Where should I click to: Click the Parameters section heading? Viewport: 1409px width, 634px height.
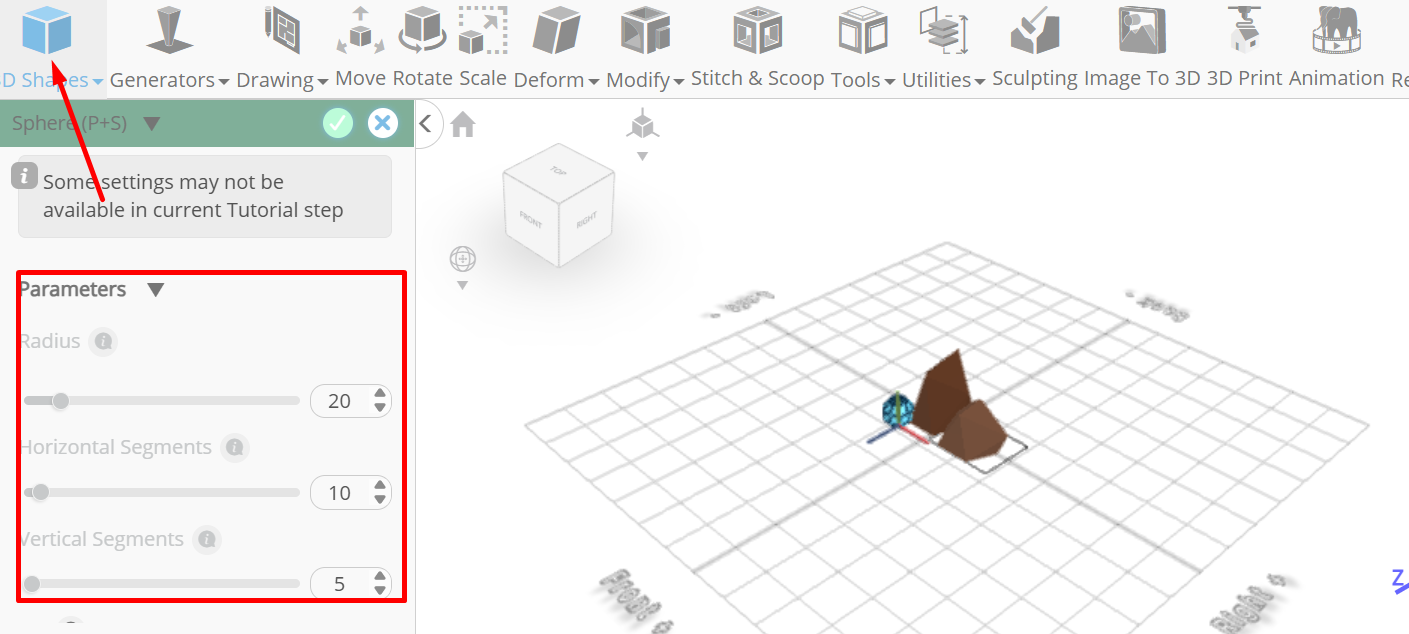[x=73, y=290]
